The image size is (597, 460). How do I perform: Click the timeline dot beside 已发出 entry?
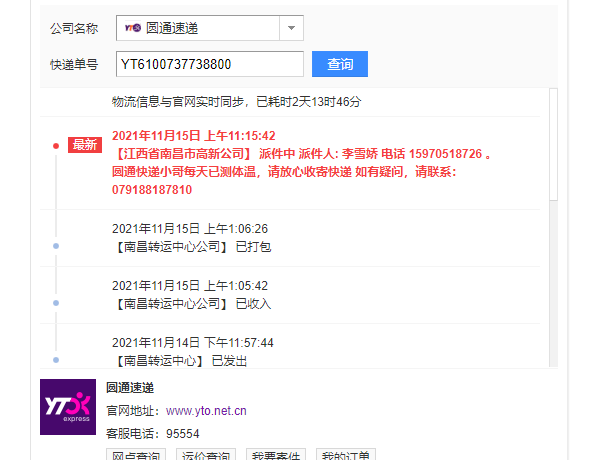click(56, 360)
